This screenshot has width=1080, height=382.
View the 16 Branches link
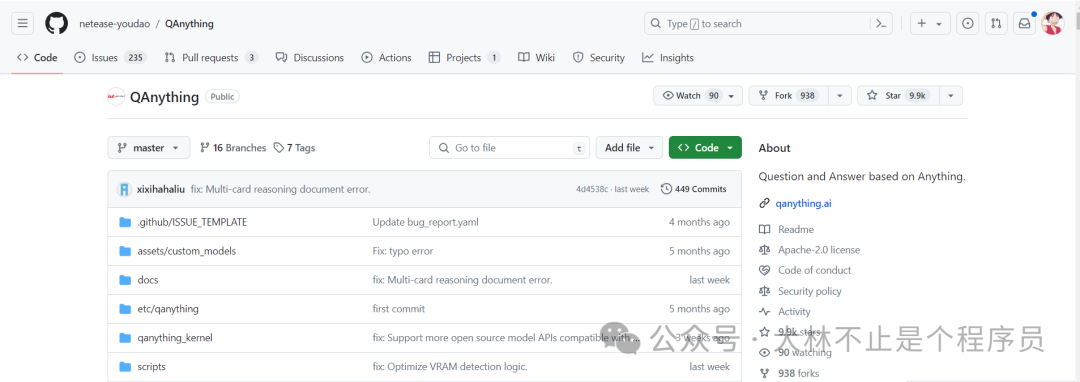(x=233, y=147)
